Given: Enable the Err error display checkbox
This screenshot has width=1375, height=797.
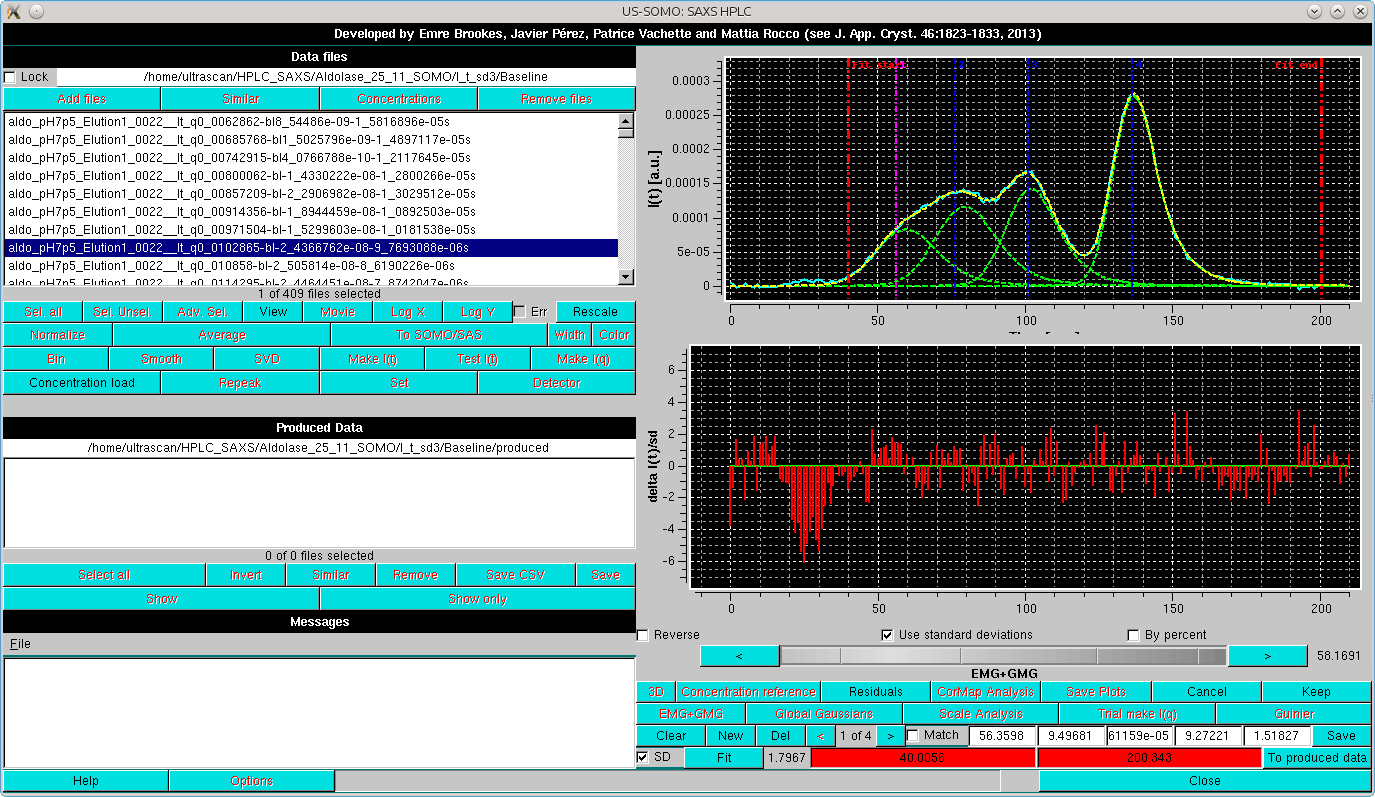Looking at the screenshot, I should [518, 311].
